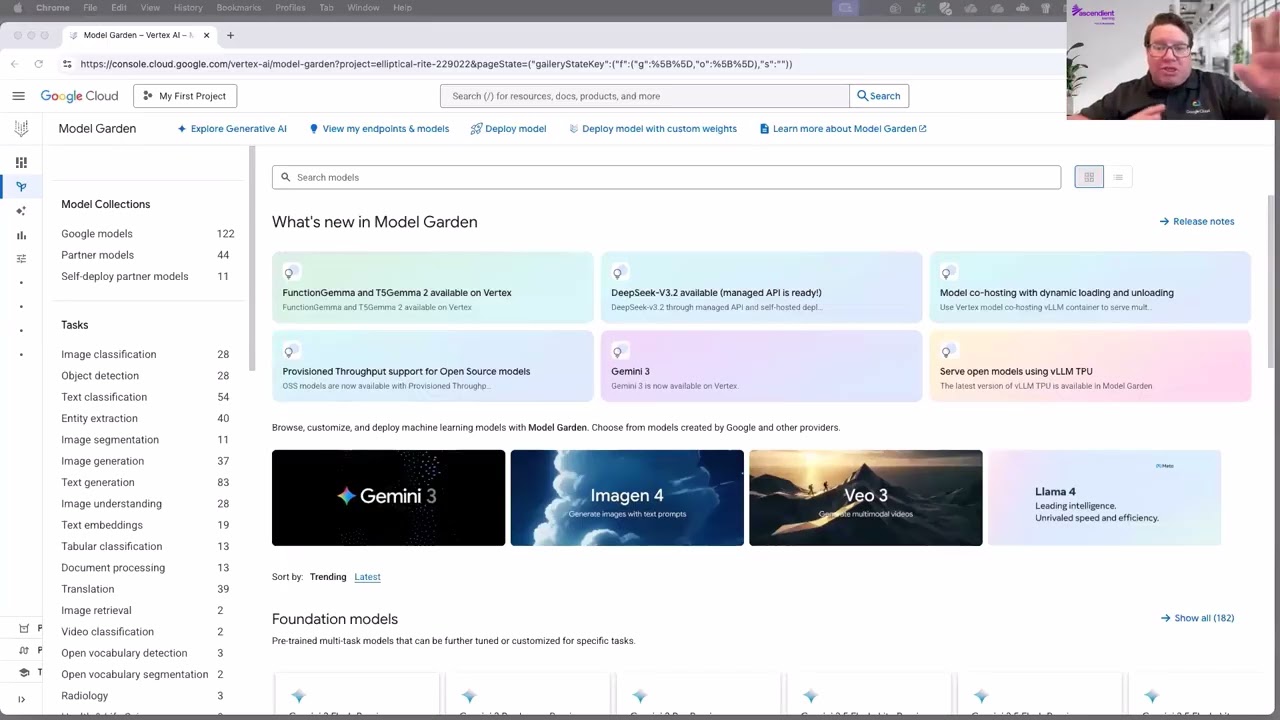This screenshot has width=1280, height=720.
Task: Open the sparkle studio icon in sidebar
Action: (21, 211)
